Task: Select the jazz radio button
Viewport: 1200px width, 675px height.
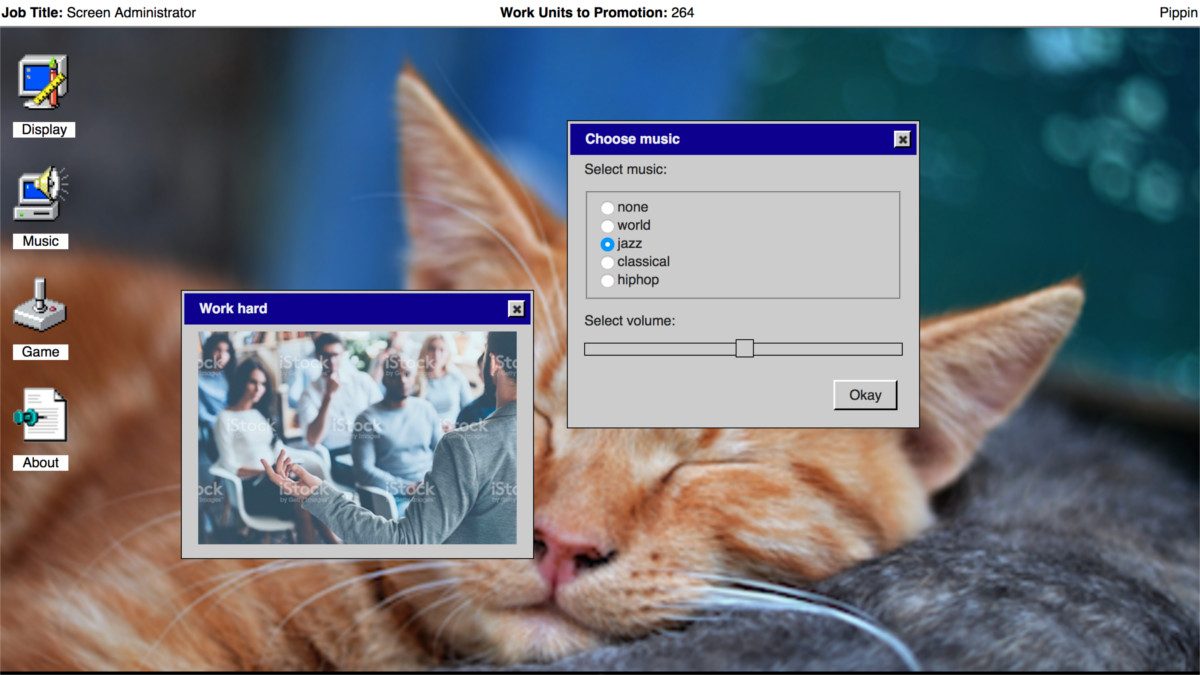Action: pos(607,244)
